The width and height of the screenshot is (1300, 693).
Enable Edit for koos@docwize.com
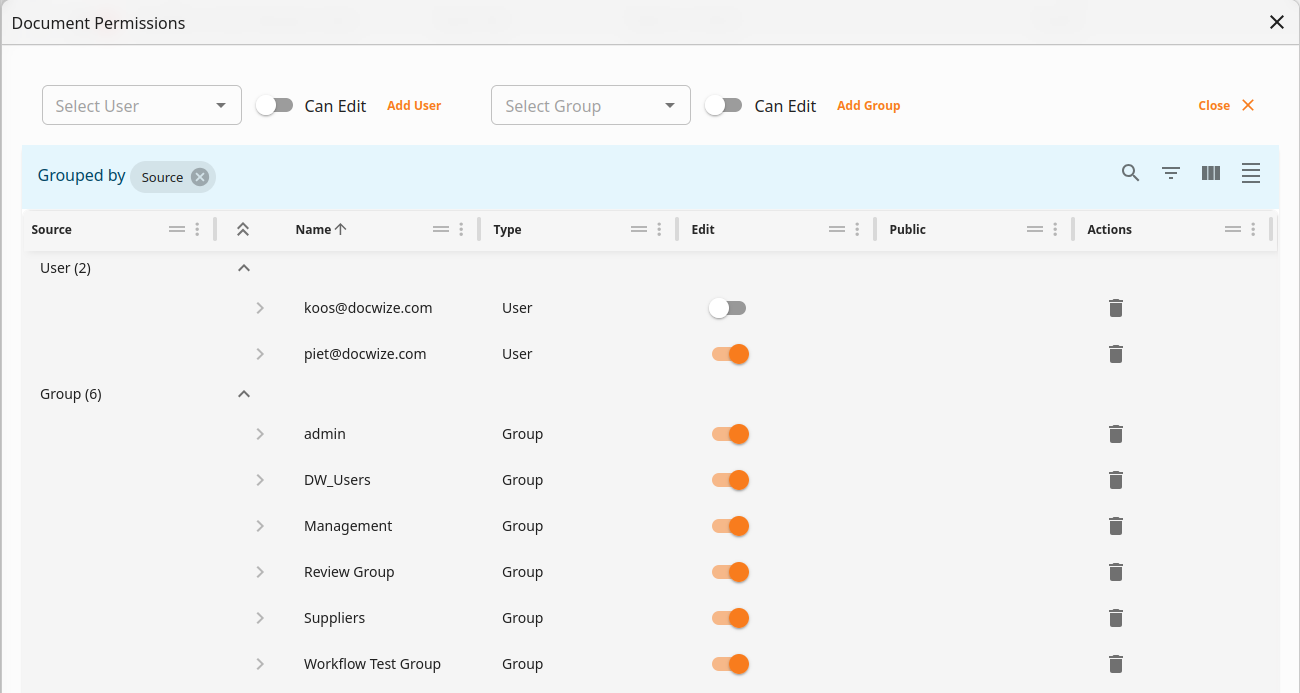pos(727,308)
